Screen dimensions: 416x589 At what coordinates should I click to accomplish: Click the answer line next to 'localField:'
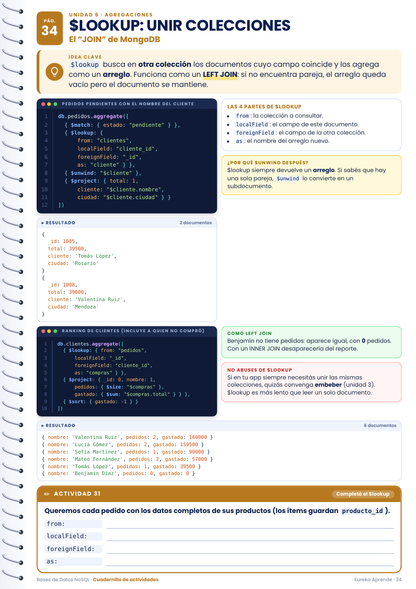pyautogui.click(x=250, y=536)
